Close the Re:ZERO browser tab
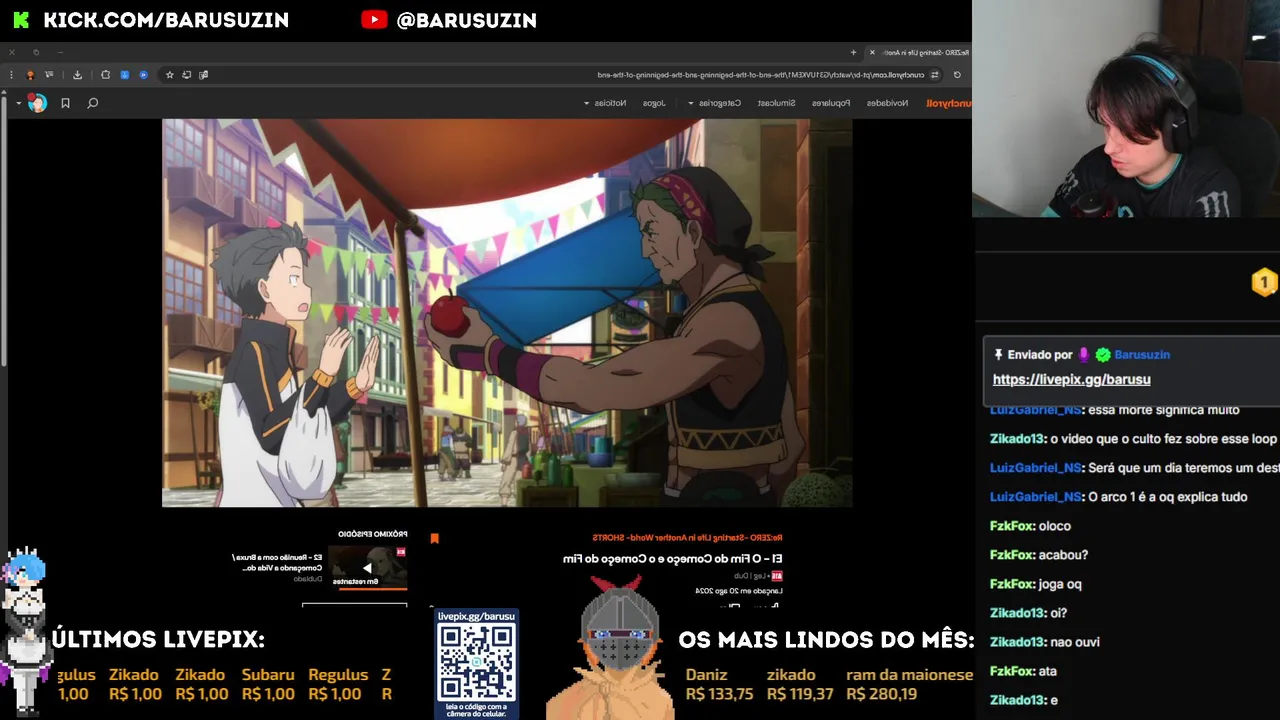This screenshot has height=720, width=1280. (x=872, y=52)
